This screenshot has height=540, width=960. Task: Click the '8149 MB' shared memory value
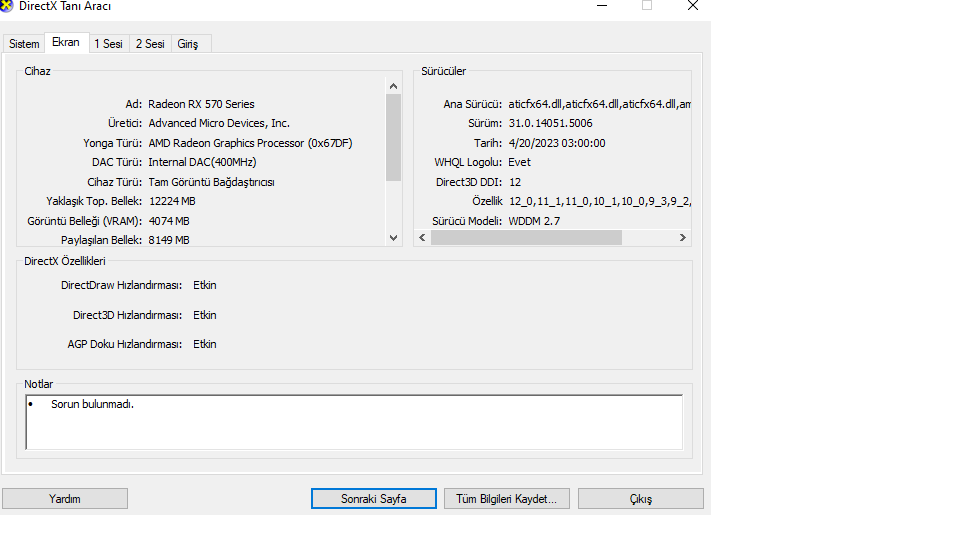(x=169, y=240)
